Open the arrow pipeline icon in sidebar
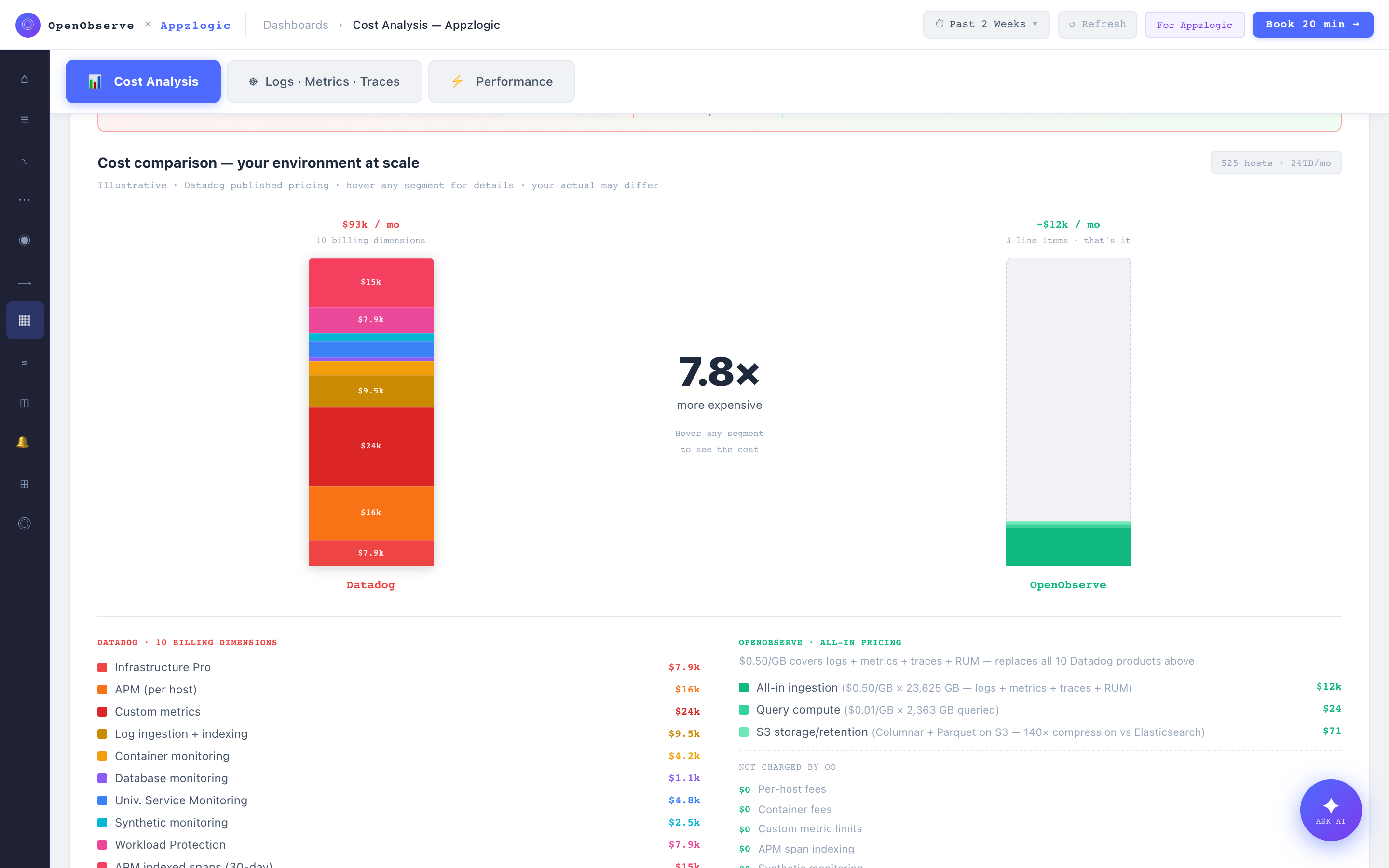The height and width of the screenshot is (868, 1389). 24,284
